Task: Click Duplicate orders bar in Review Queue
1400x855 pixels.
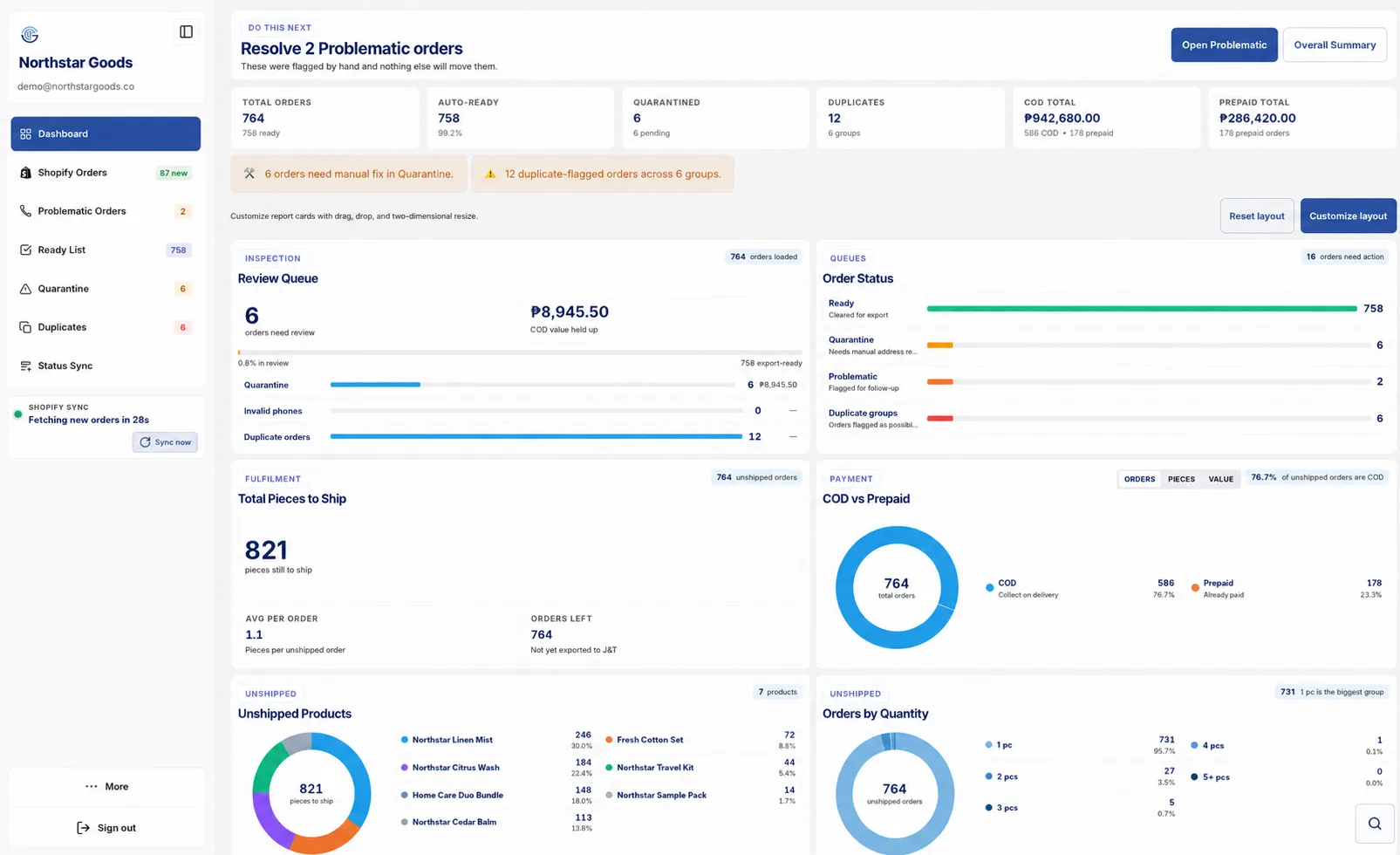Action: coord(536,437)
